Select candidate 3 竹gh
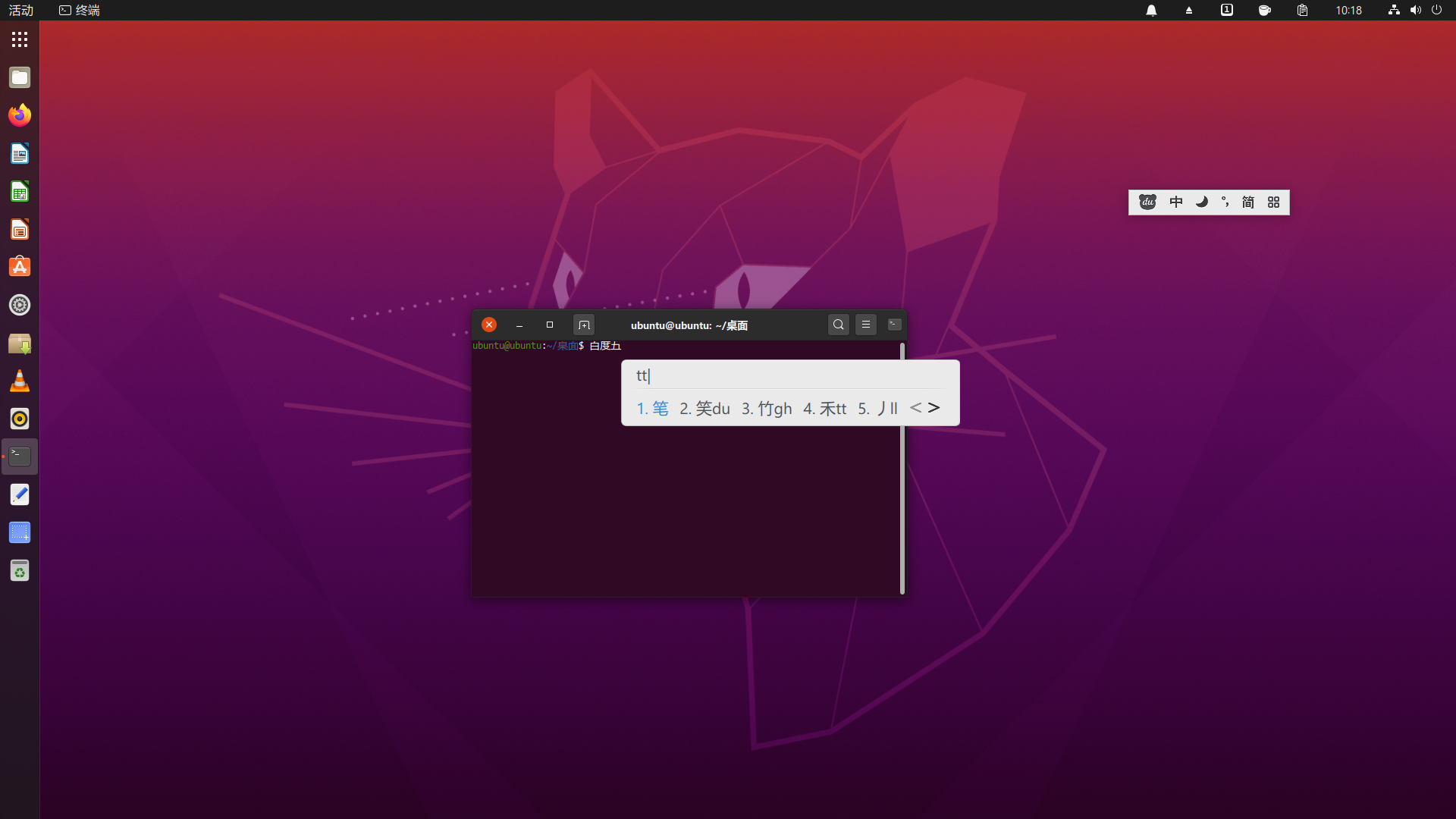The height and width of the screenshot is (819, 1456). click(x=766, y=408)
